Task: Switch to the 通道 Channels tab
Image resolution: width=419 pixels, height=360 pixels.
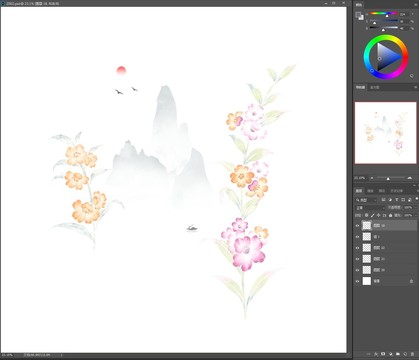Action: point(370,191)
